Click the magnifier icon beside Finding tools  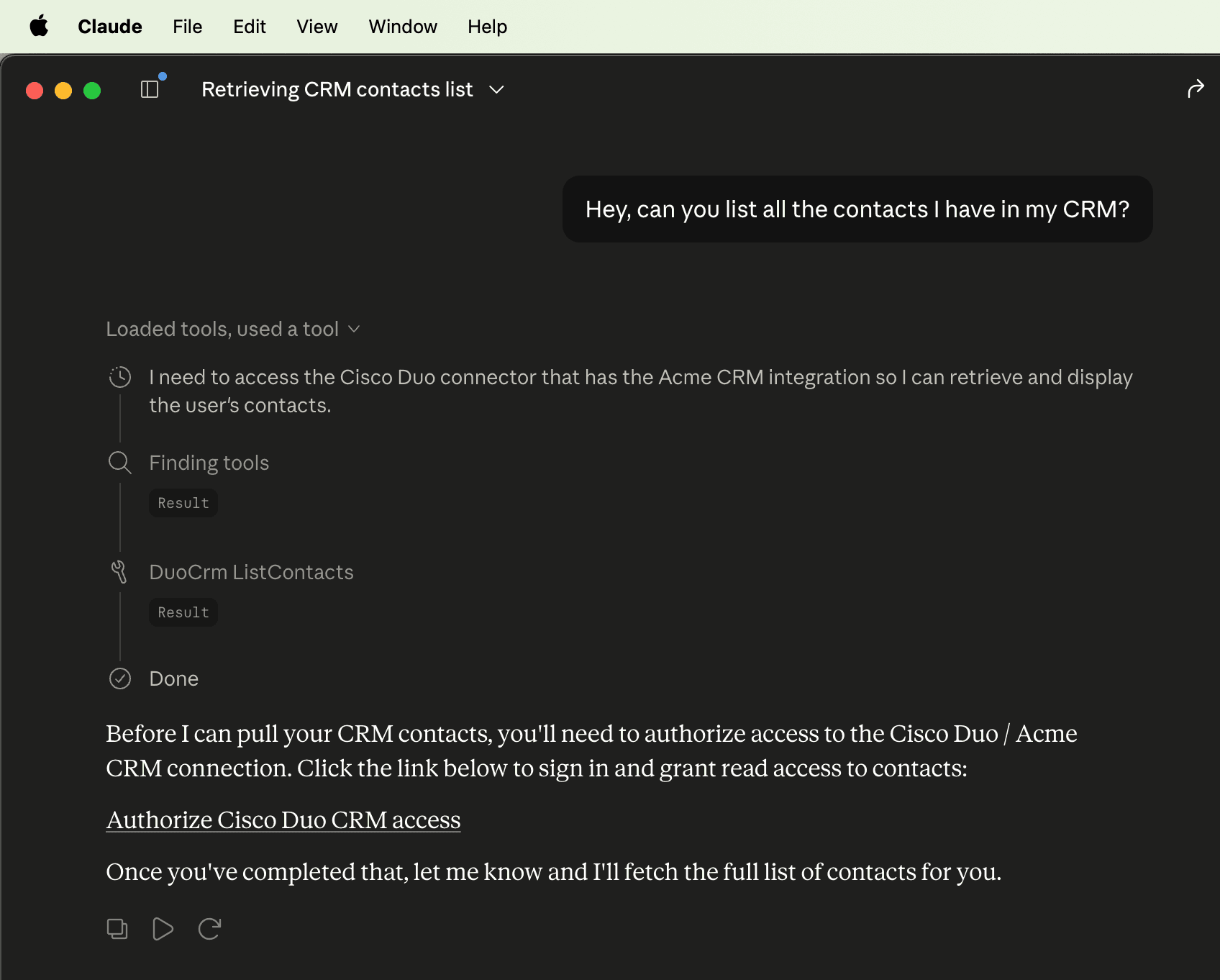click(x=120, y=463)
